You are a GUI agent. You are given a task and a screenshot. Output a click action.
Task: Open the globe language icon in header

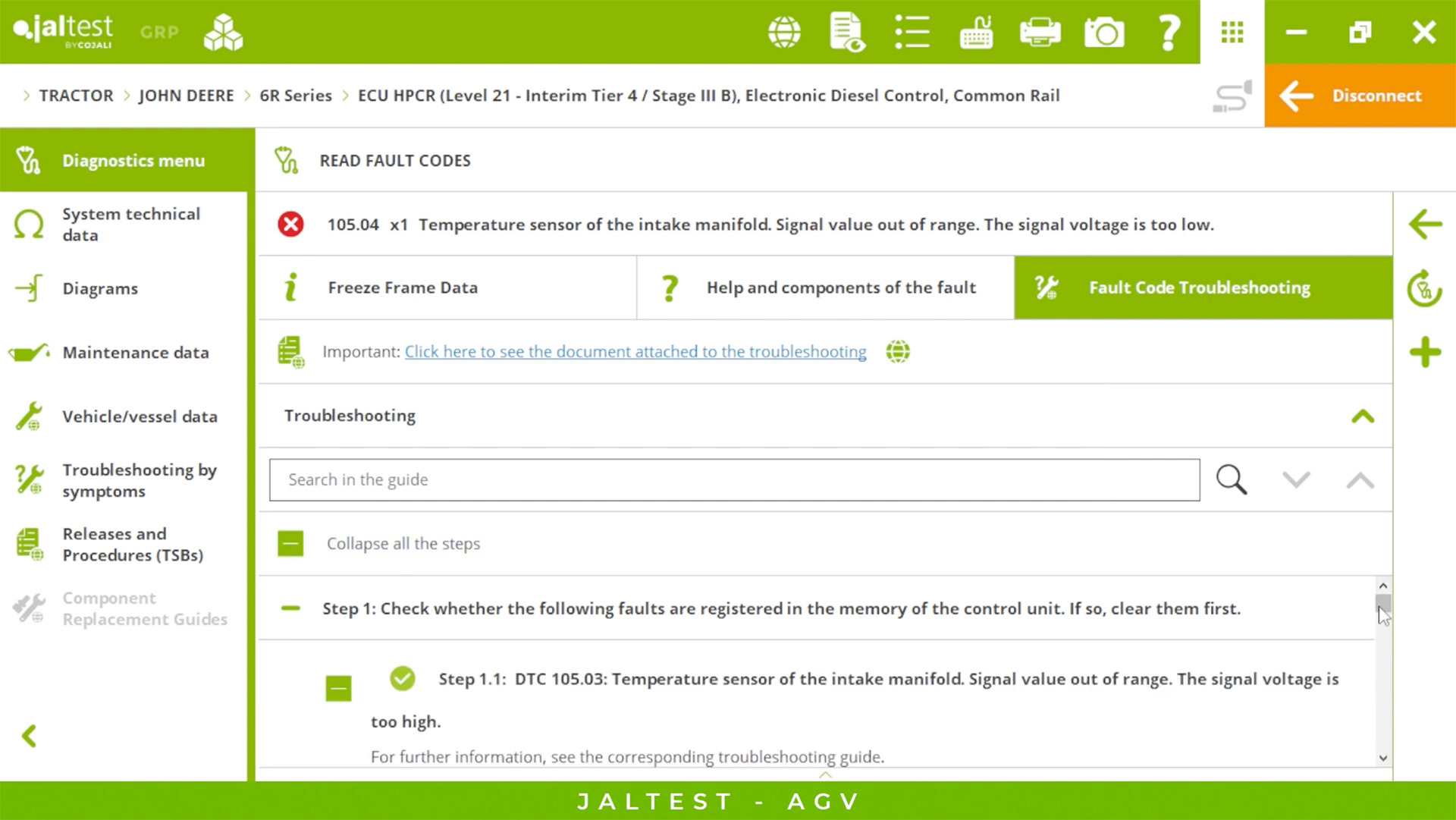(x=784, y=33)
